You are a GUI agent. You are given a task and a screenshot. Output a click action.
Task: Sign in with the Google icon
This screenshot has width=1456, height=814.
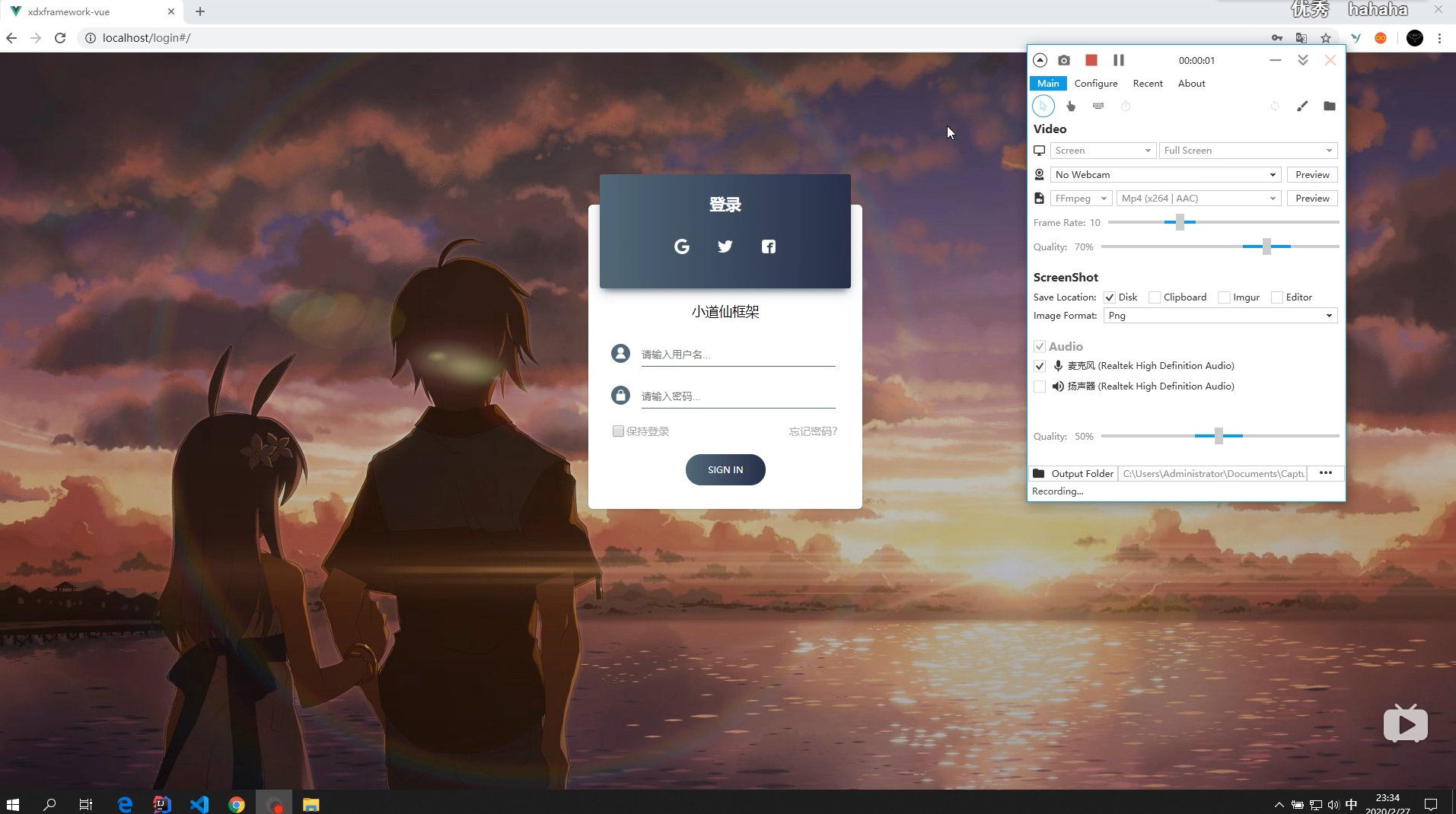[682, 246]
